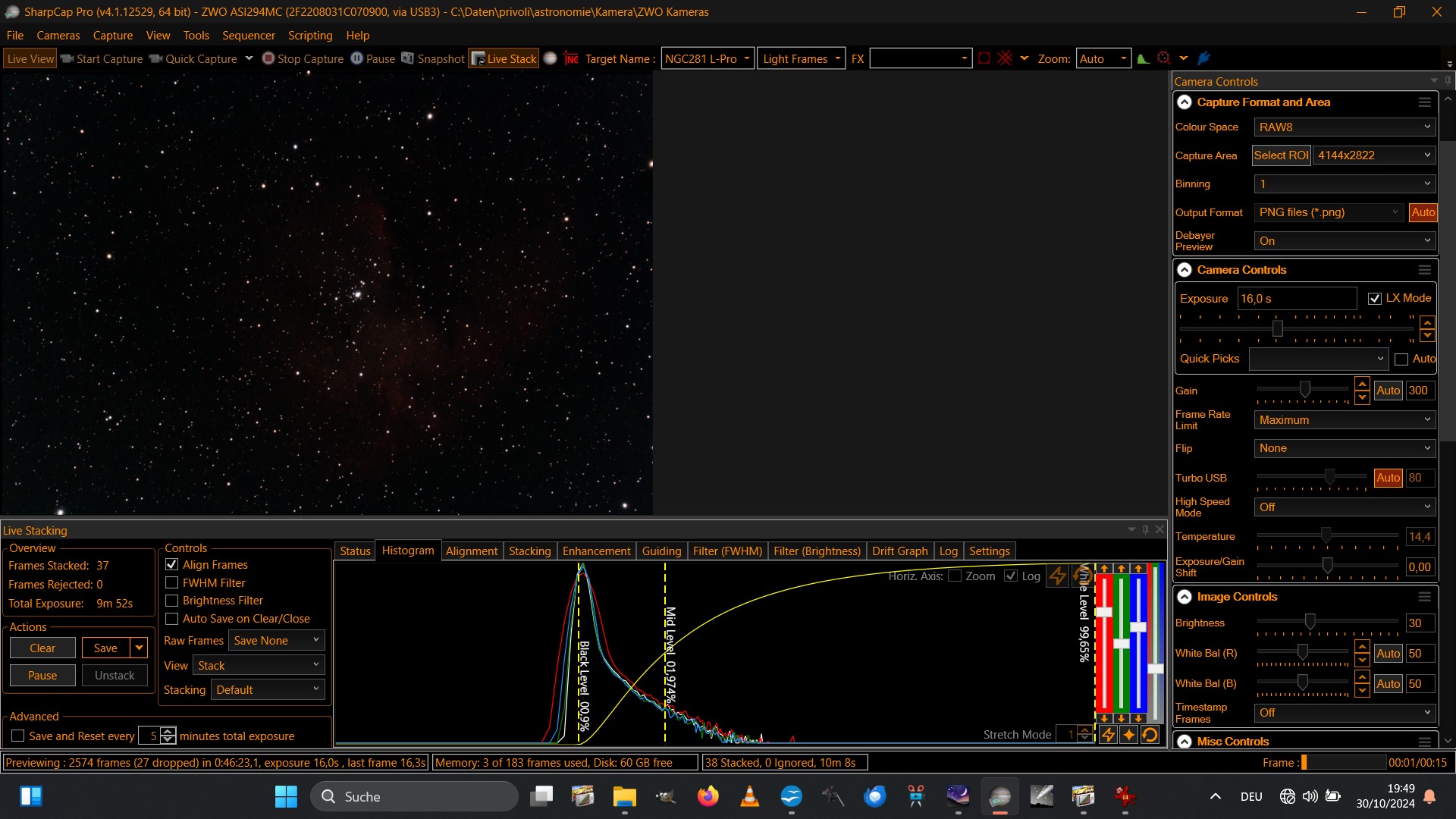Screen dimensions: 1456x819
Task: Open the Capture Area resolution dropdown
Action: pyautogui.click(x=1374, y=155)
